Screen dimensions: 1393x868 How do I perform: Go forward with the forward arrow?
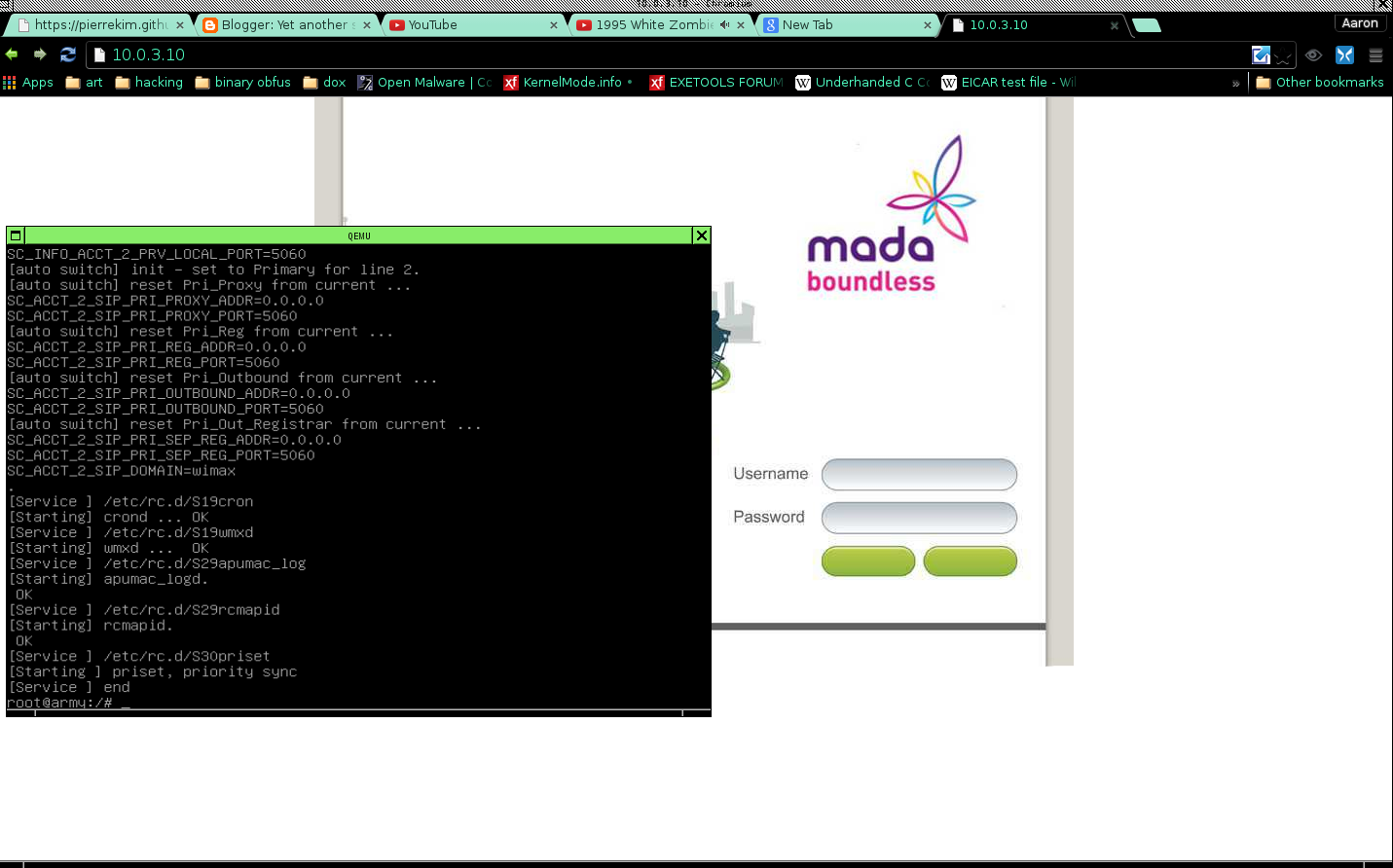(40, 54)
